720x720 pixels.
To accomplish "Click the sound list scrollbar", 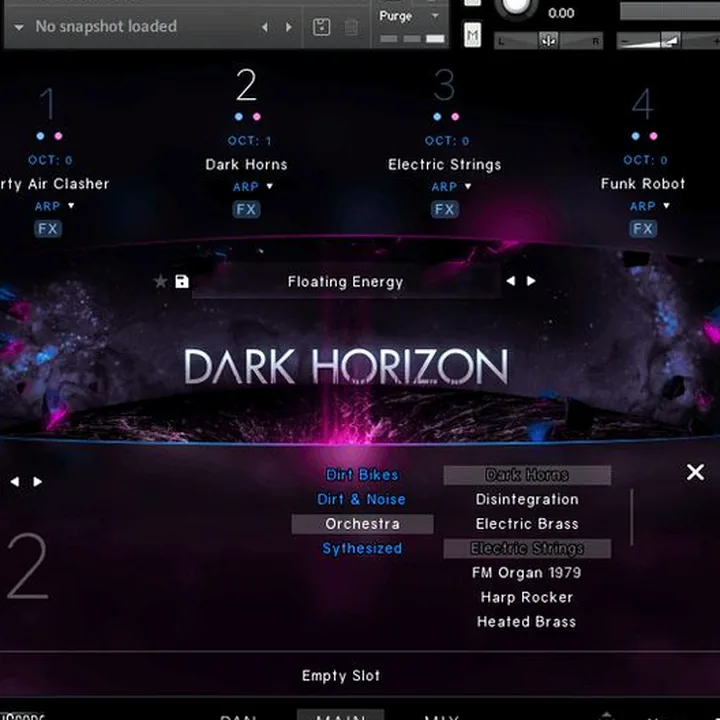I will pos(632,517).
